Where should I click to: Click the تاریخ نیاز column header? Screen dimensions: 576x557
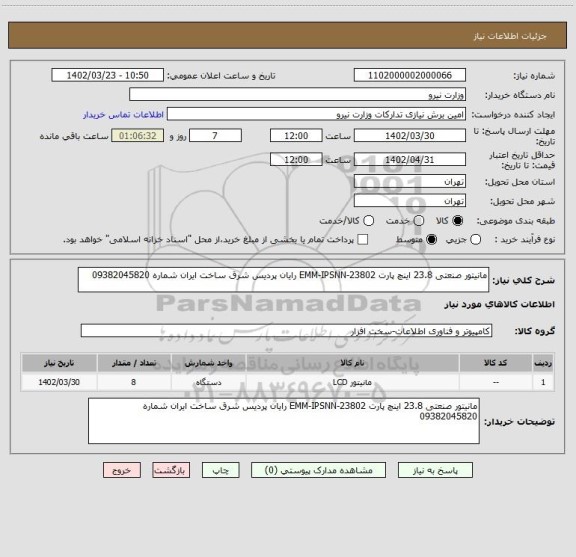pos(59,363)
